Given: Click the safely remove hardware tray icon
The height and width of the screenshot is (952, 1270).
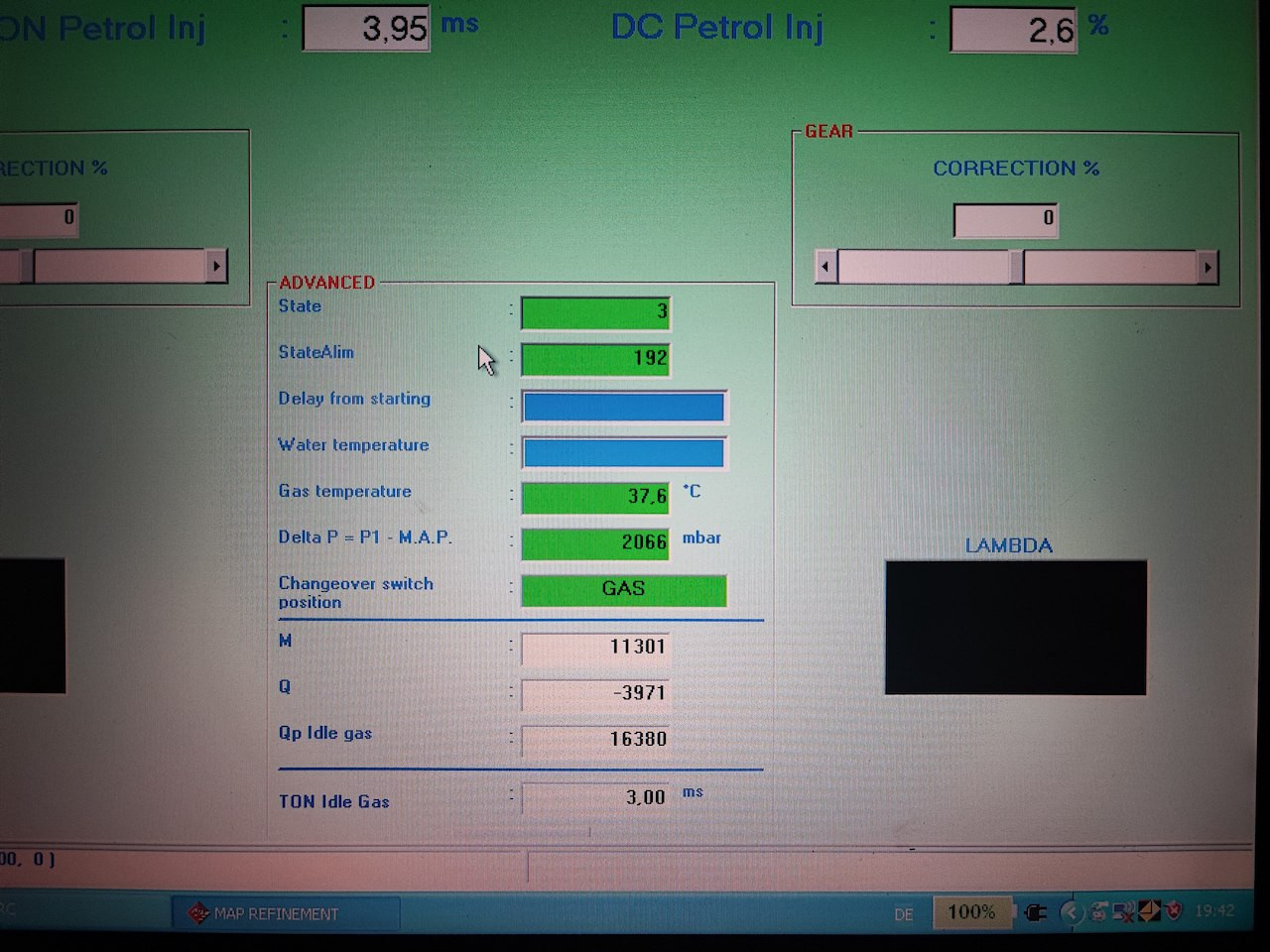Looking at the screenshot, I should tap(1099, 911).
